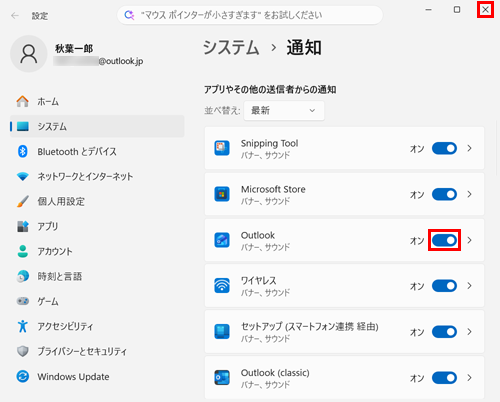This screenshot has width=500, height=402.
Task: Click the Apps icon in sidebar
Action: pyautogui.click(x=23, y=226)
